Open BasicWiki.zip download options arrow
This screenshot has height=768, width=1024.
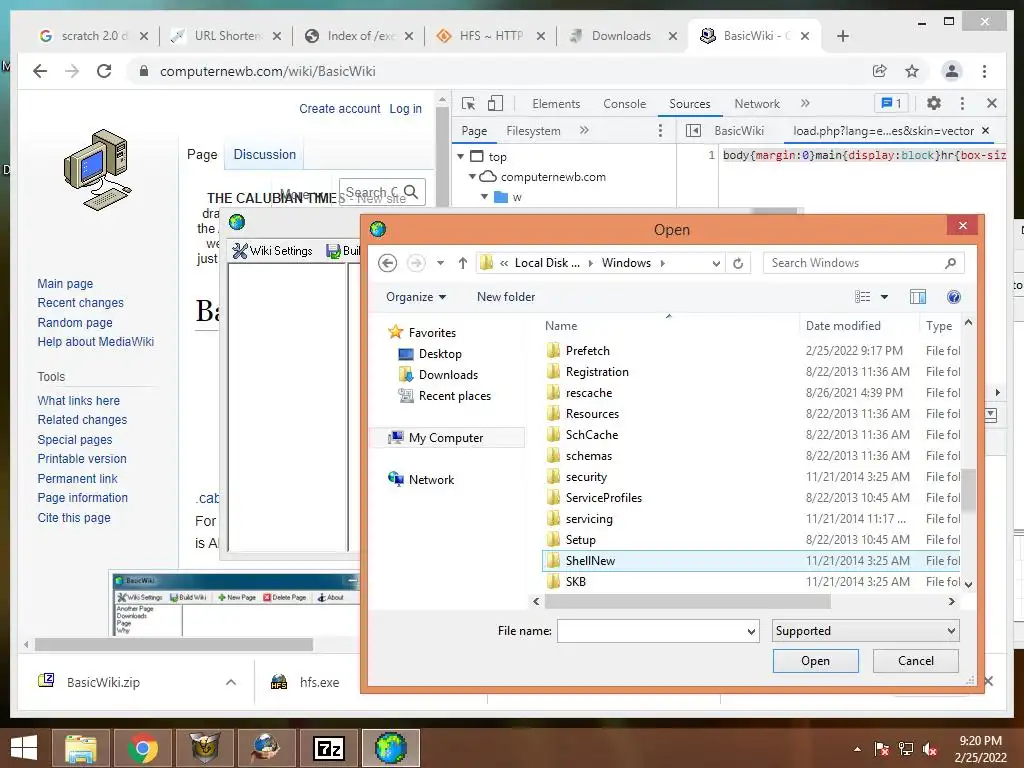(231, 682)
